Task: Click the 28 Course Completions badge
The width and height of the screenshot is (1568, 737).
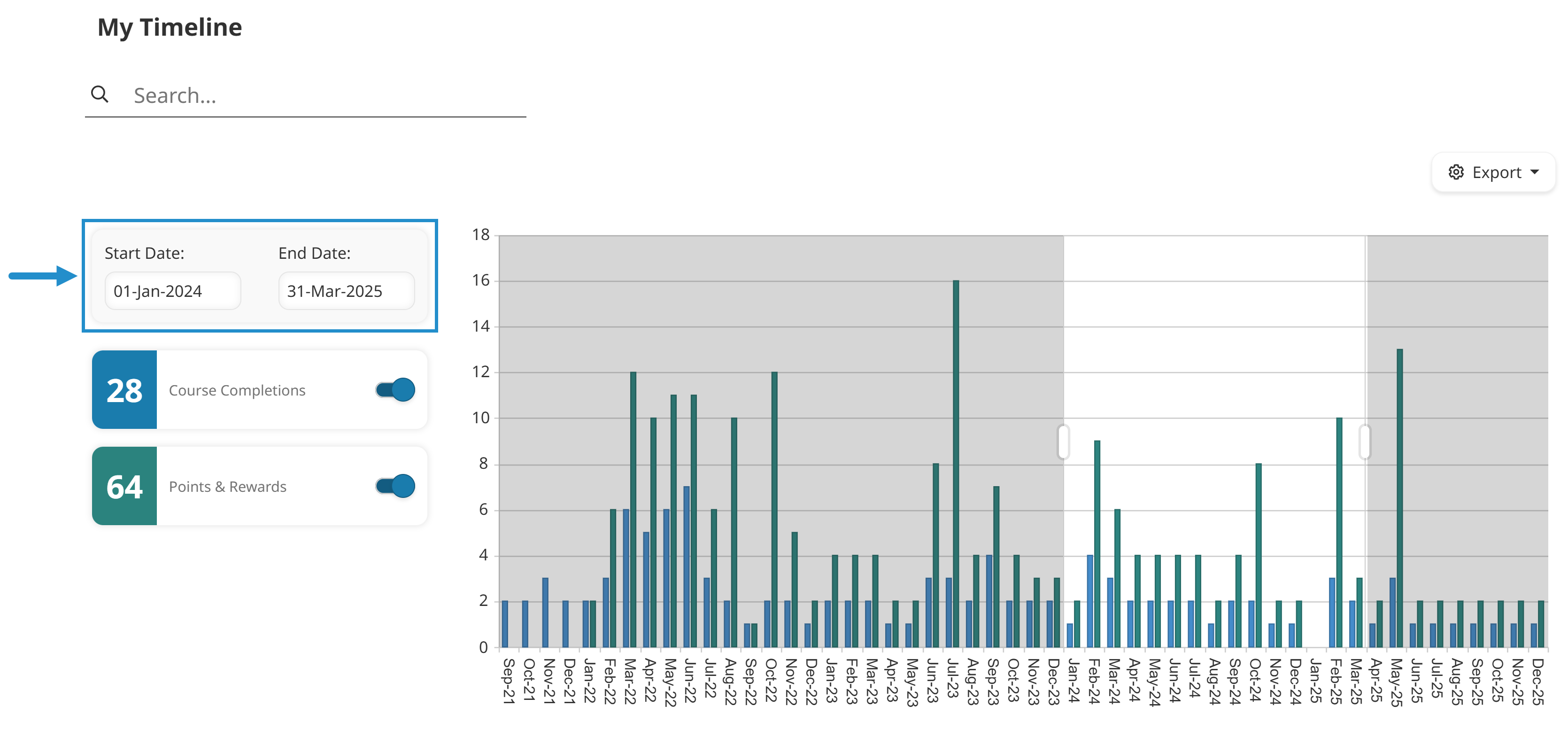Action: pos(125,390)
